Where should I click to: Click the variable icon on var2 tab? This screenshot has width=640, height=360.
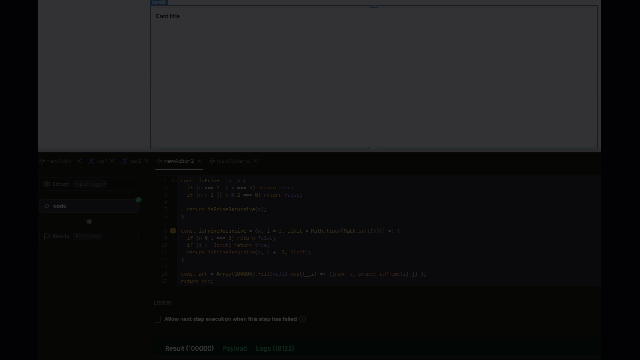(124, 161)
